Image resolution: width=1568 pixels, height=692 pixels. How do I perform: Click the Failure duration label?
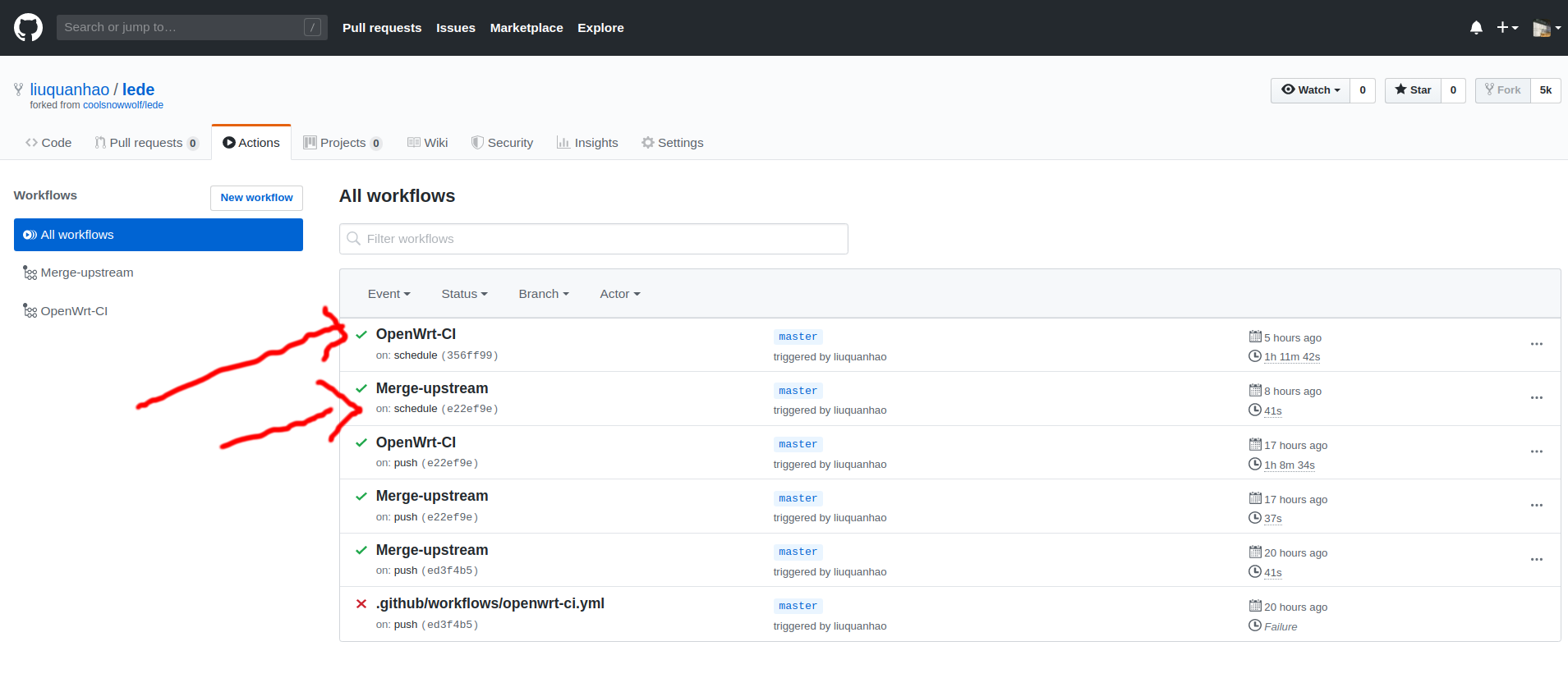coord(1281,627)
